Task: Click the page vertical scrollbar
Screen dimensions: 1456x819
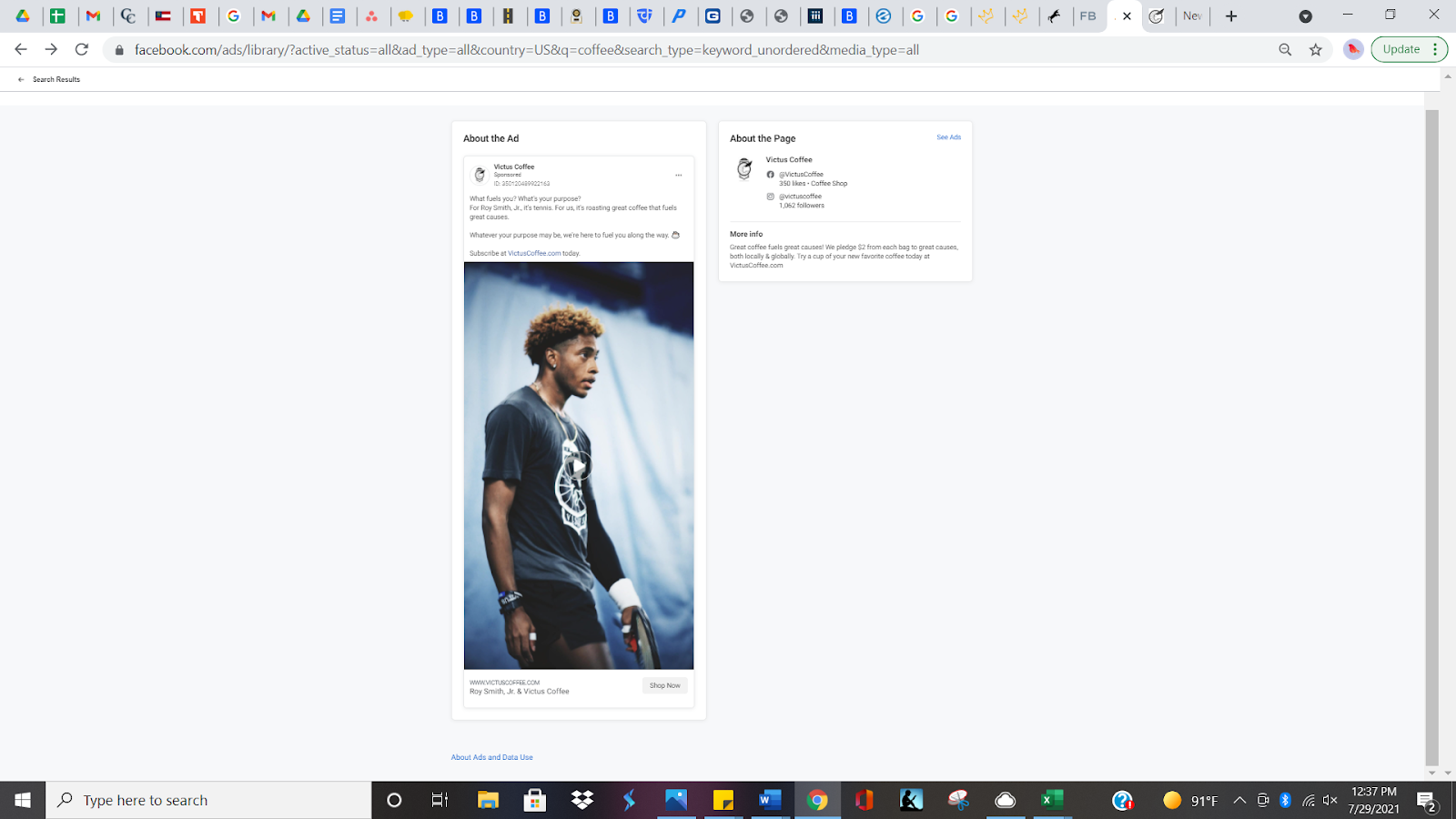Action: coord(1432,437)
